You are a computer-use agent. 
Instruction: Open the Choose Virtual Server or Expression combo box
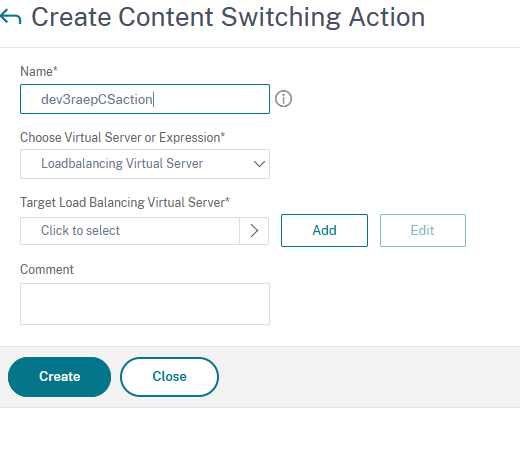click(145, 164)
